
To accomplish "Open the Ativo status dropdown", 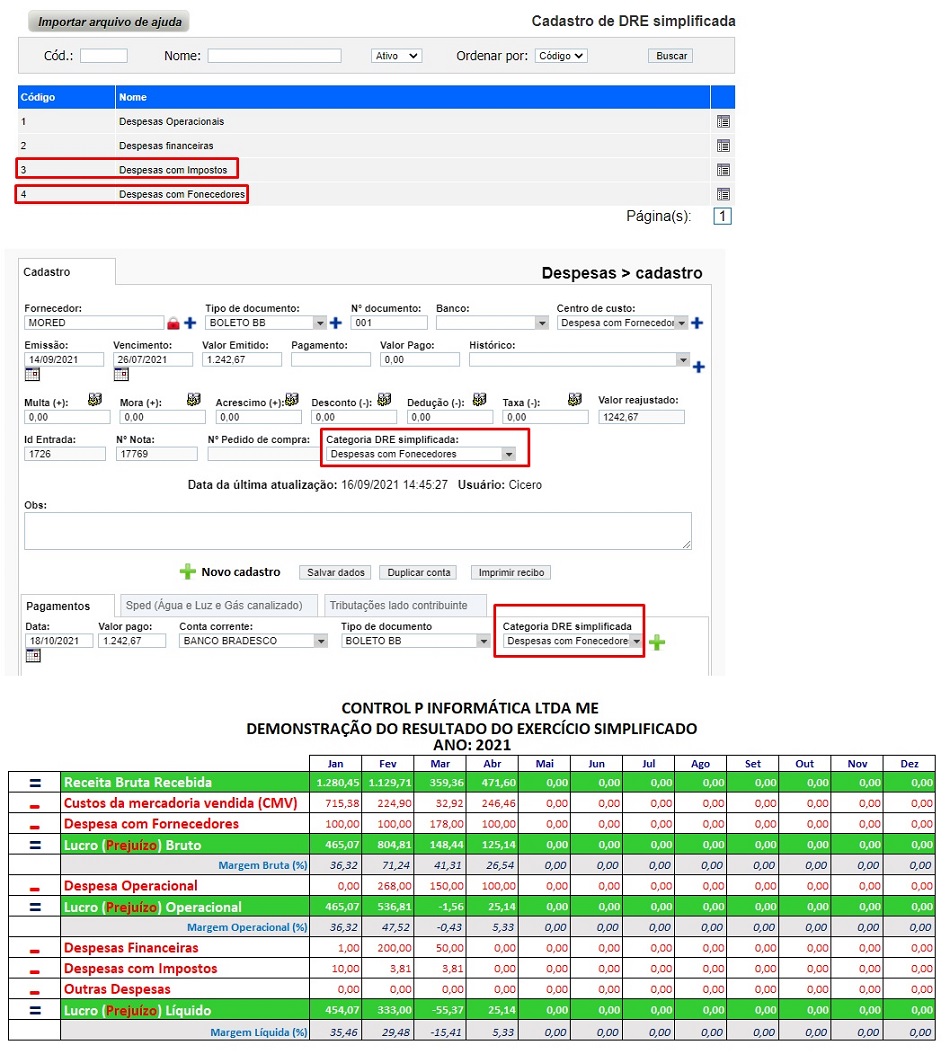I will (397, 56).
